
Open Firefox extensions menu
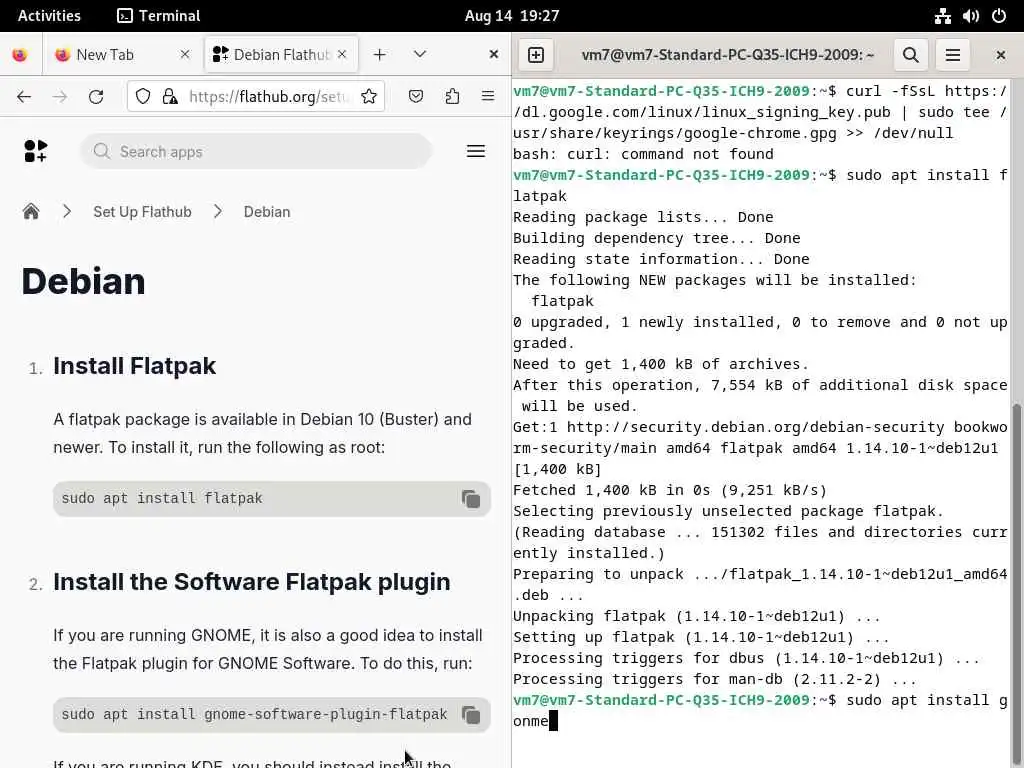452,97
